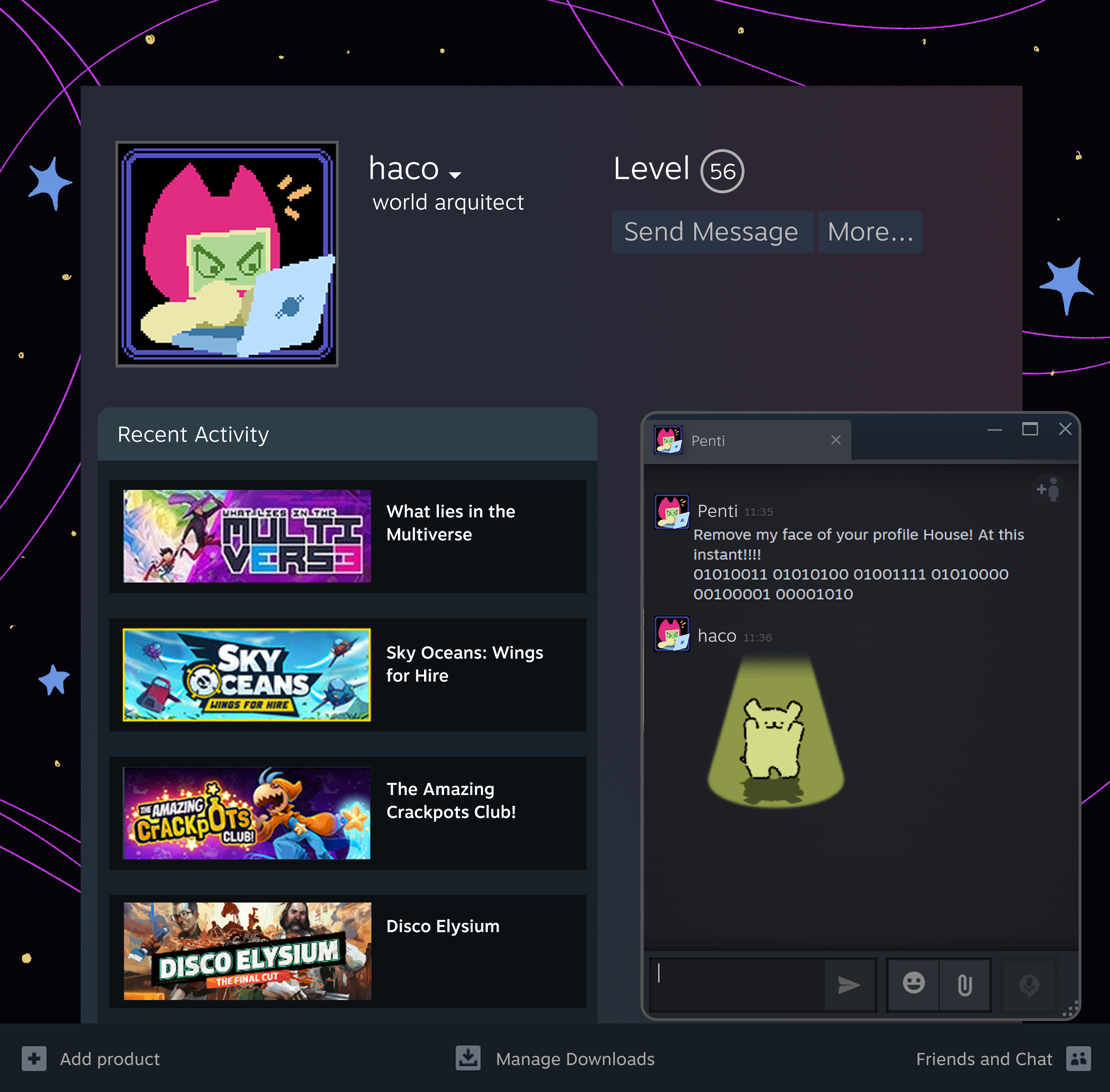The image size is (1110, 1092).
Task: Open the emoticon picker
Action: (913, 984)
